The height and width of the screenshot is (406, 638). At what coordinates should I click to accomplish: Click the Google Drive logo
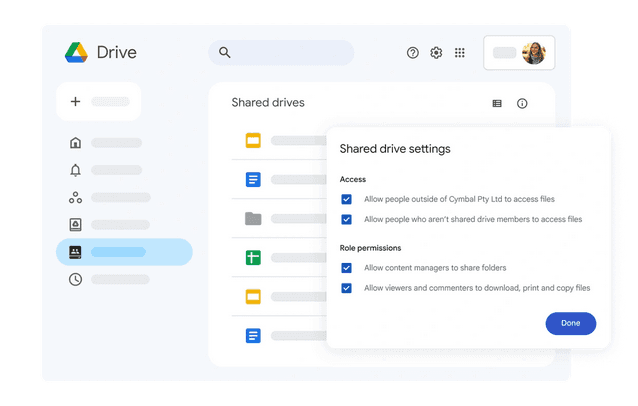76,52
